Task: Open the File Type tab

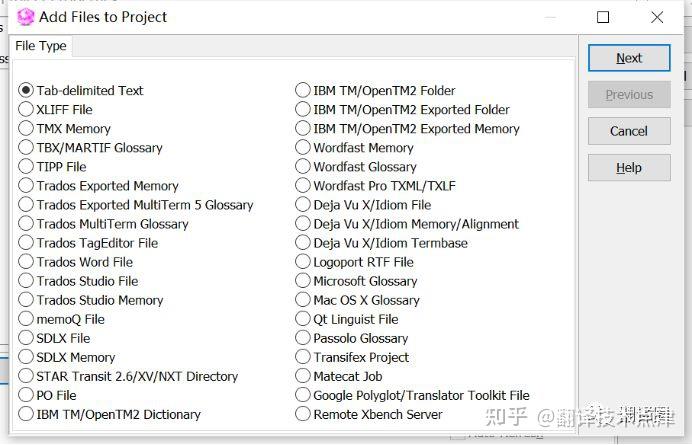Action: pos(41,46)
